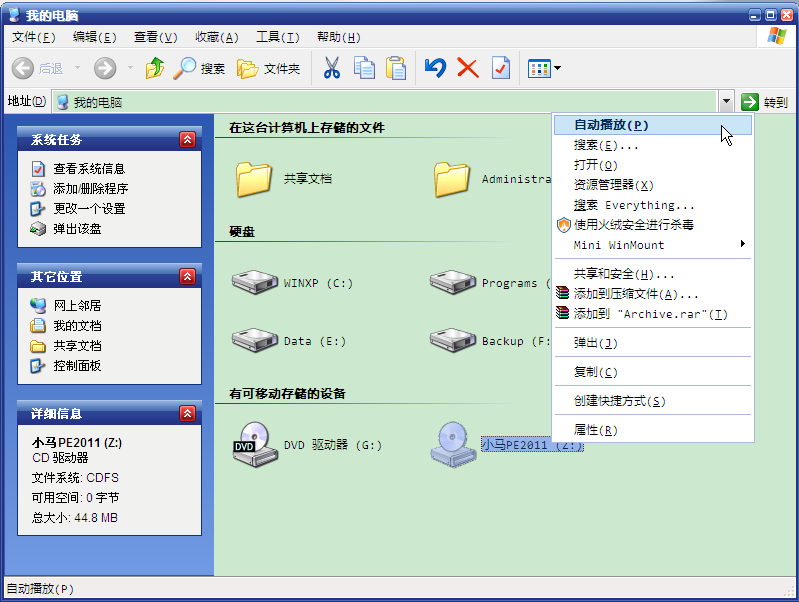Select the Data (E:) drive icon

pos(254,341)
